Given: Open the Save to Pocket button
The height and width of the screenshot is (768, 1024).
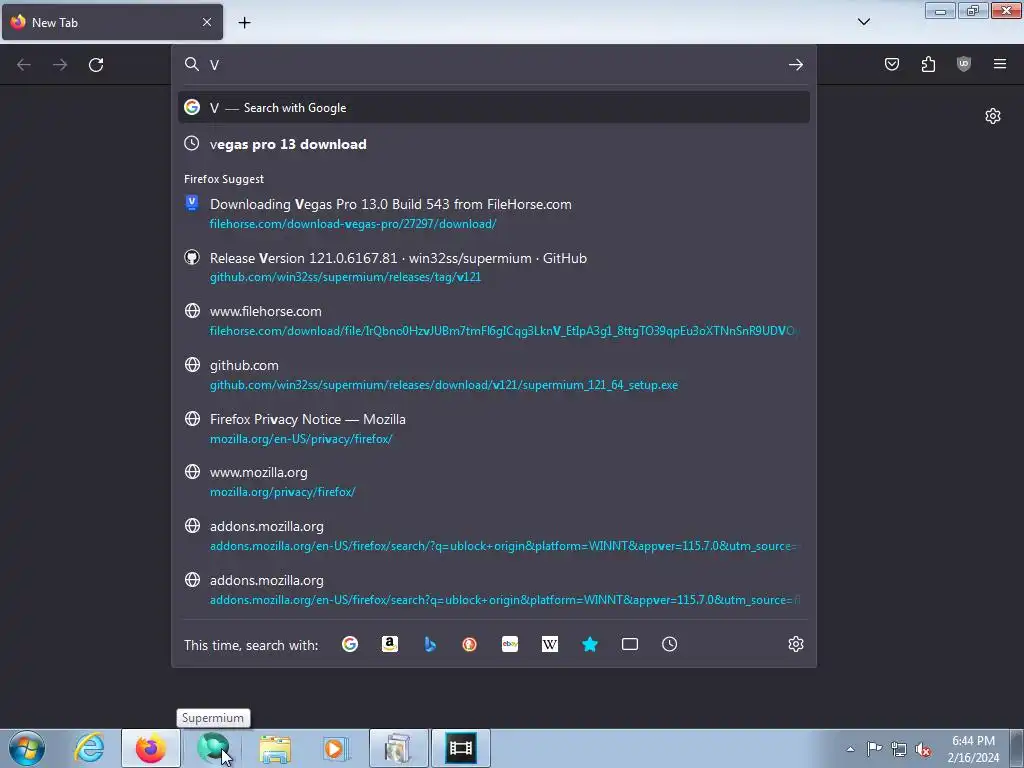Looking at the screenshot, I should pyautogui.click(x=891, y=64).
